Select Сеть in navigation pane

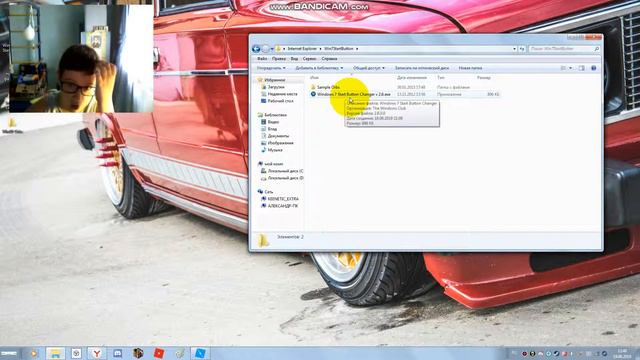266,192
